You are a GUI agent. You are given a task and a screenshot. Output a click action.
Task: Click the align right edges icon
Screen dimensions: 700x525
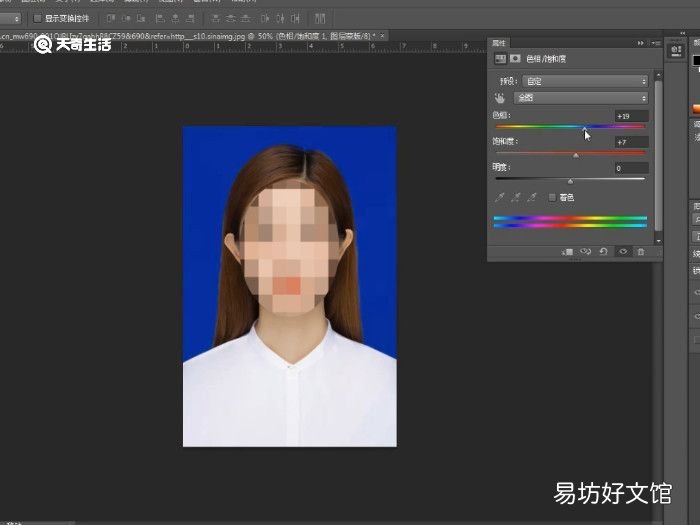(190, 18)
